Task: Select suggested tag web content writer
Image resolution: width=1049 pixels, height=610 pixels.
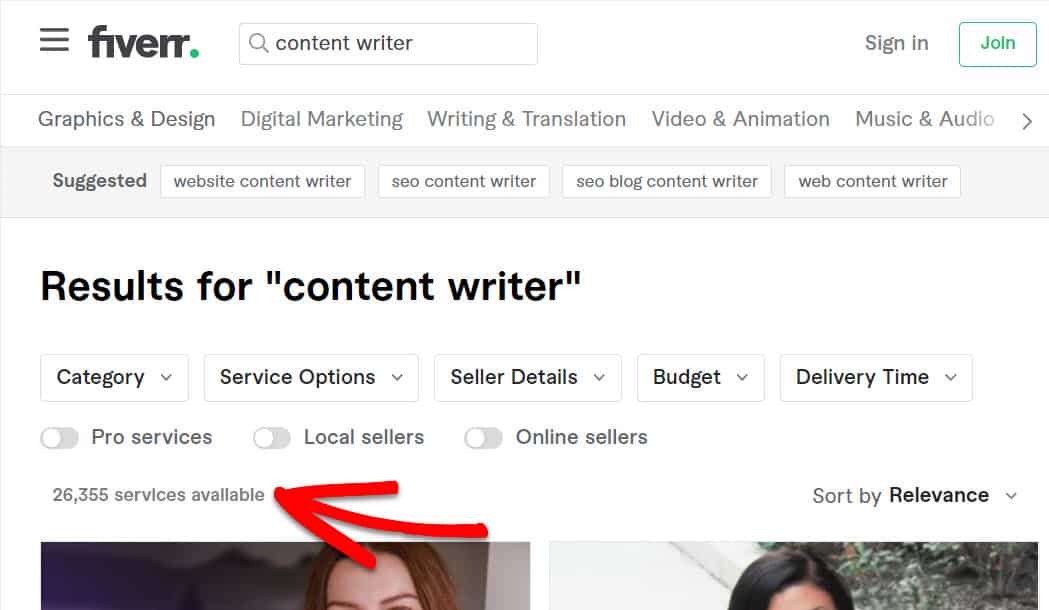Action: 872,181
